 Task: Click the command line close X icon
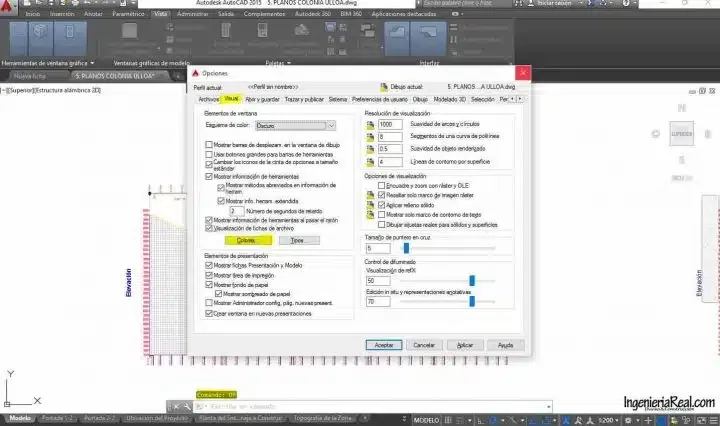[x=175, y=407]
